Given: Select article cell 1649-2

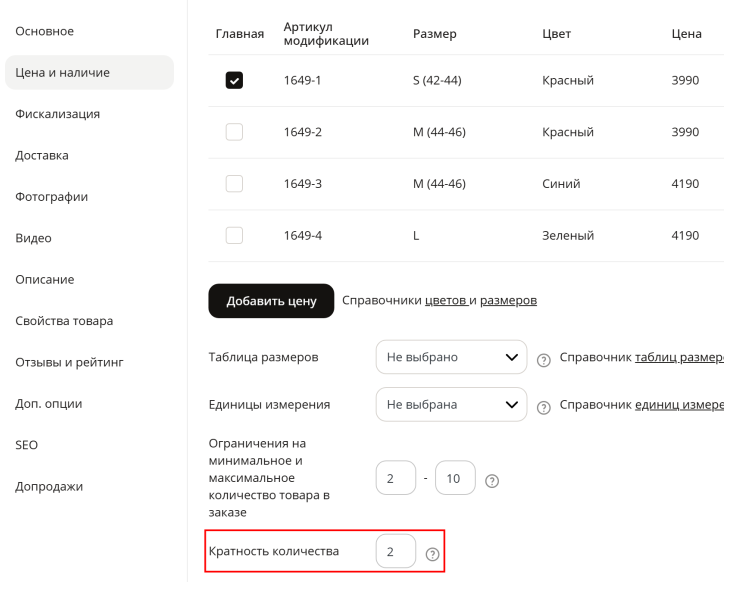Looking at the screenshot, I should tap(303, 132).
